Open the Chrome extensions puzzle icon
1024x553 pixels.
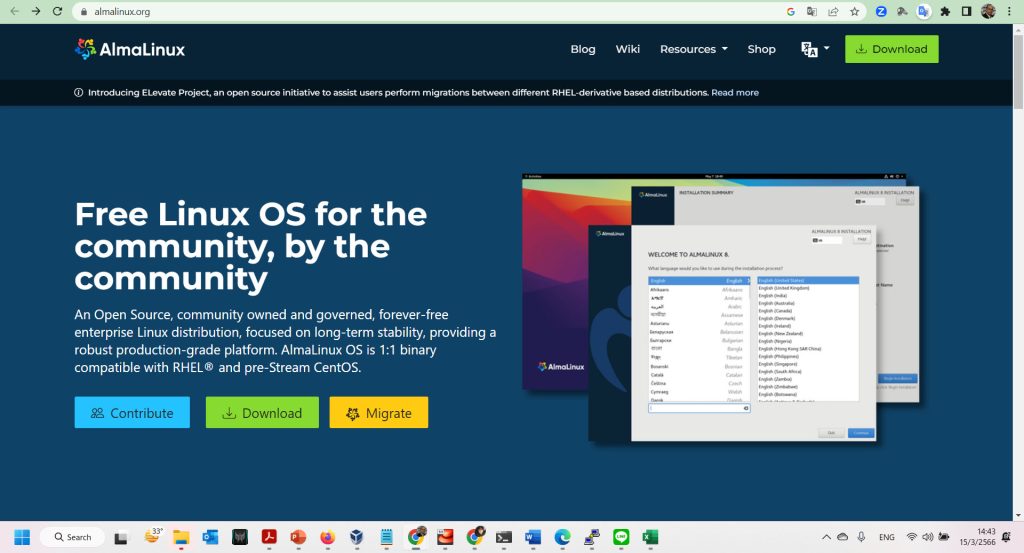coord(945,12)
